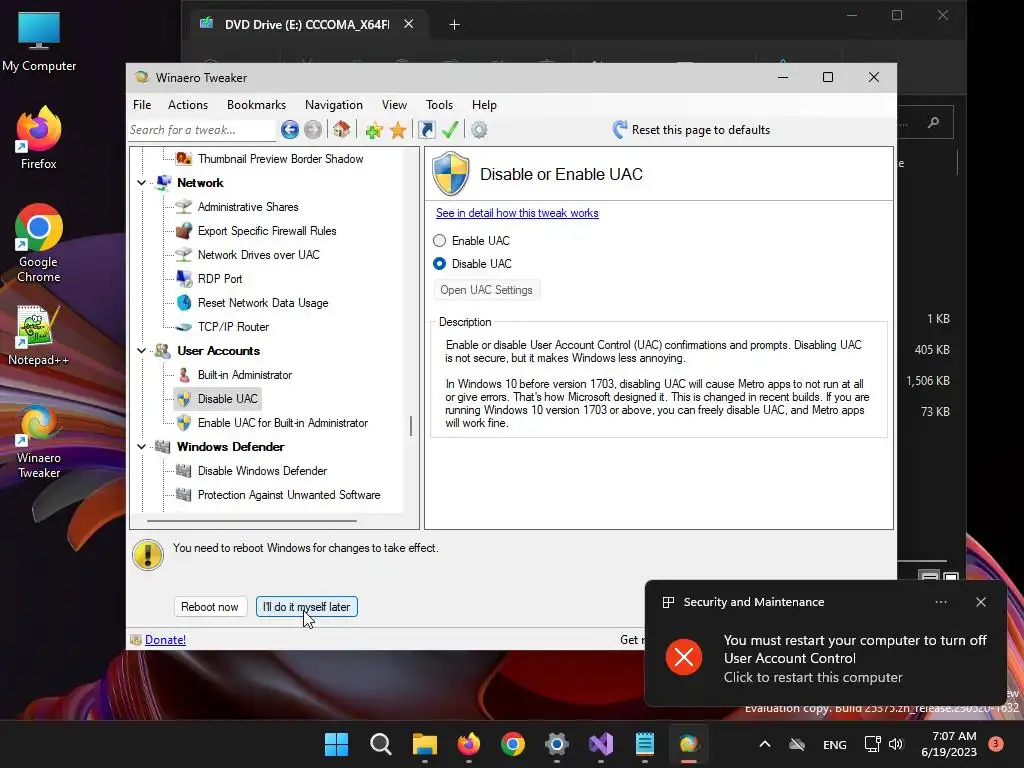Dismiss the Security and Maintenance notification
Image resolution: width=1024 pixels, height=768 pixels.
point(981,602)
